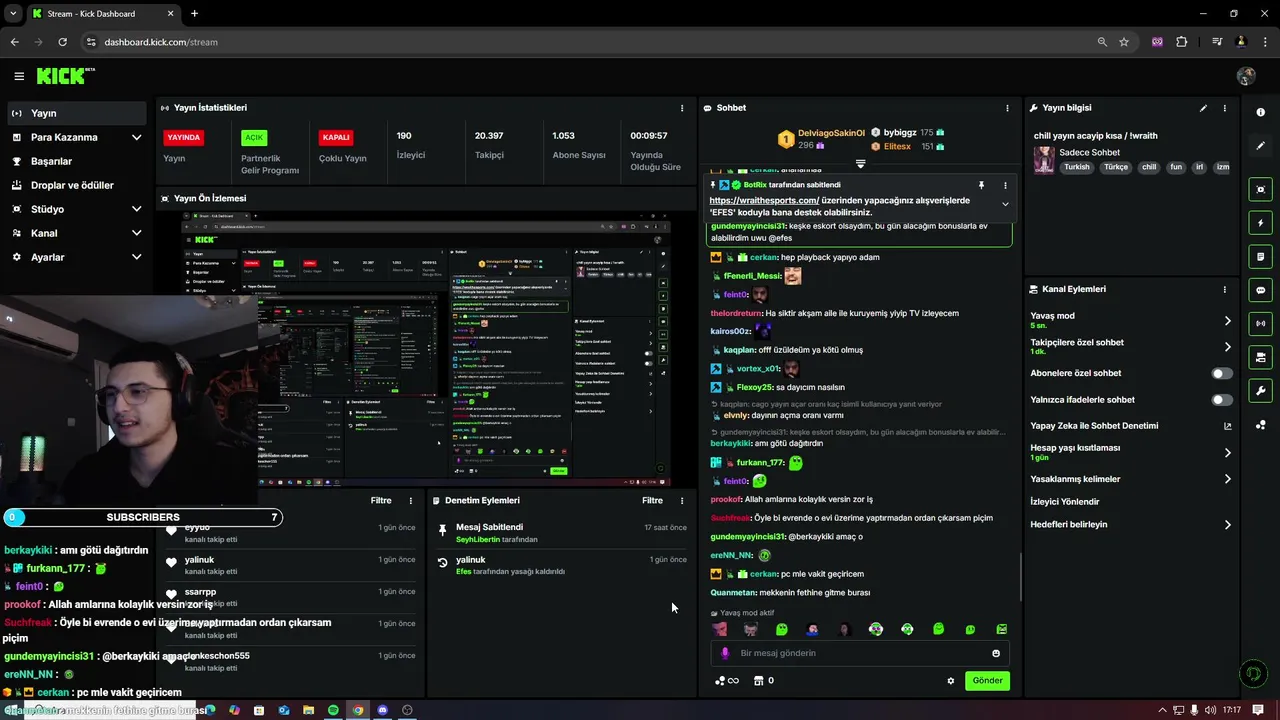The width and height of the screenshot is (1280, 720).
Task: Open chat settings gear next to Gönder
Action: (x=950, y=681)
